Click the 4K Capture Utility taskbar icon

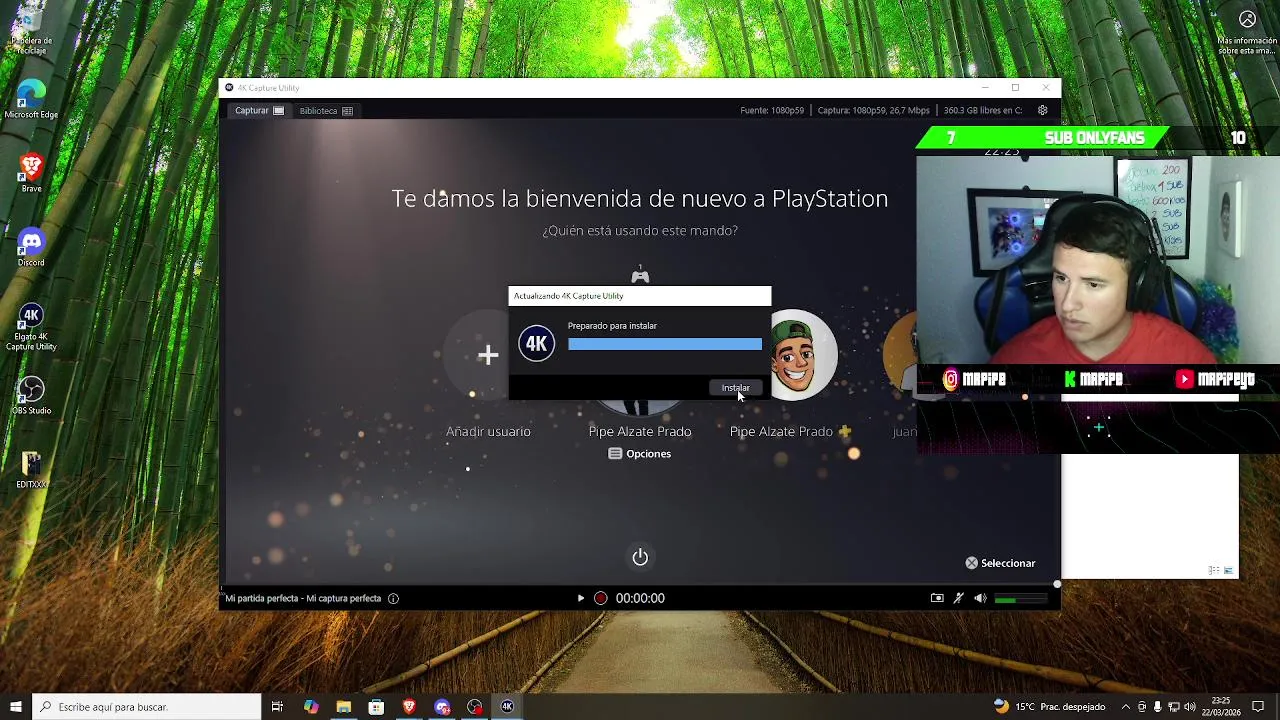pos(507,707)
